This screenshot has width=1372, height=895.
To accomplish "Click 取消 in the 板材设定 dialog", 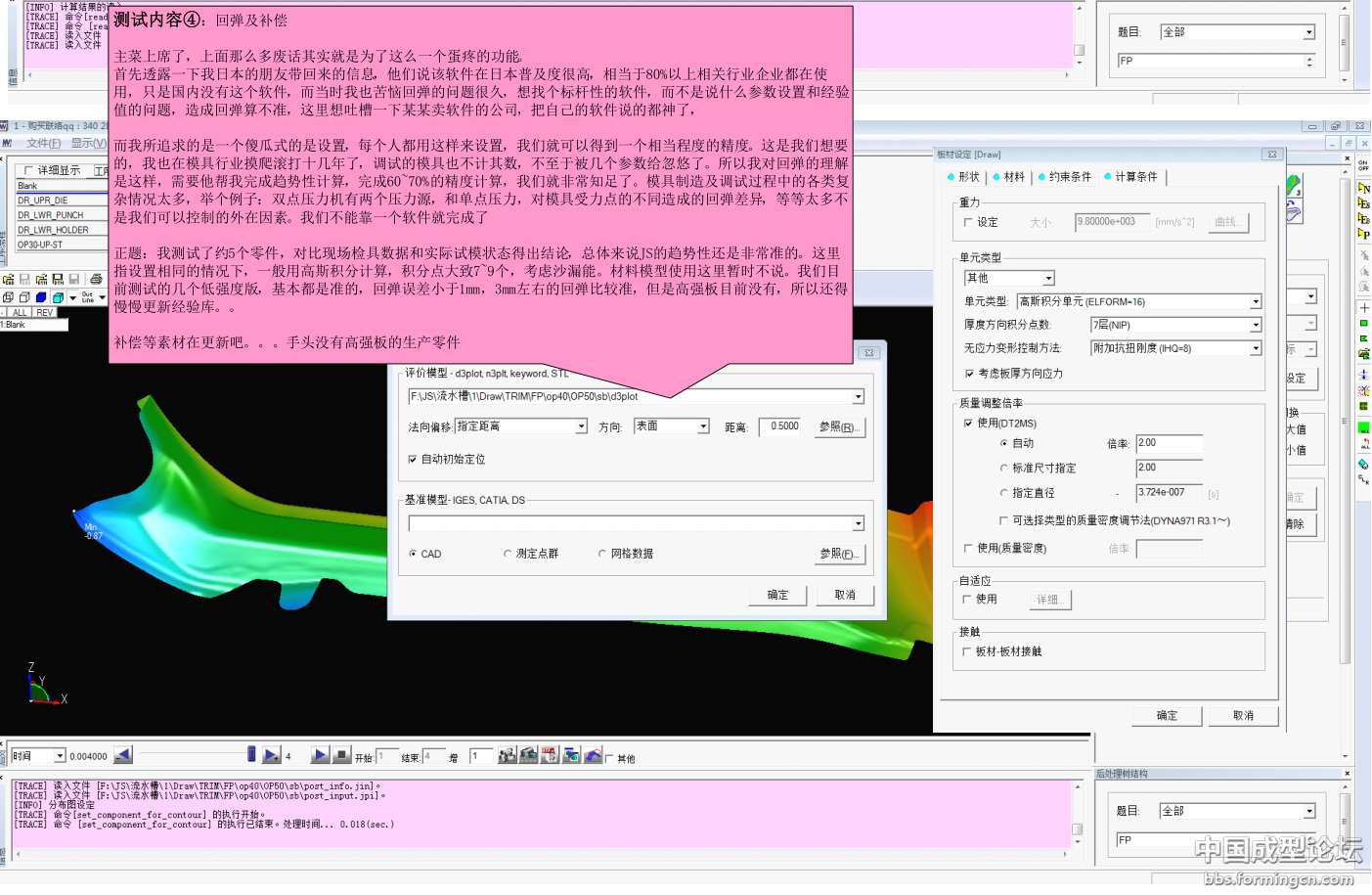I will pyautogui.click(x=1243, y=716).
